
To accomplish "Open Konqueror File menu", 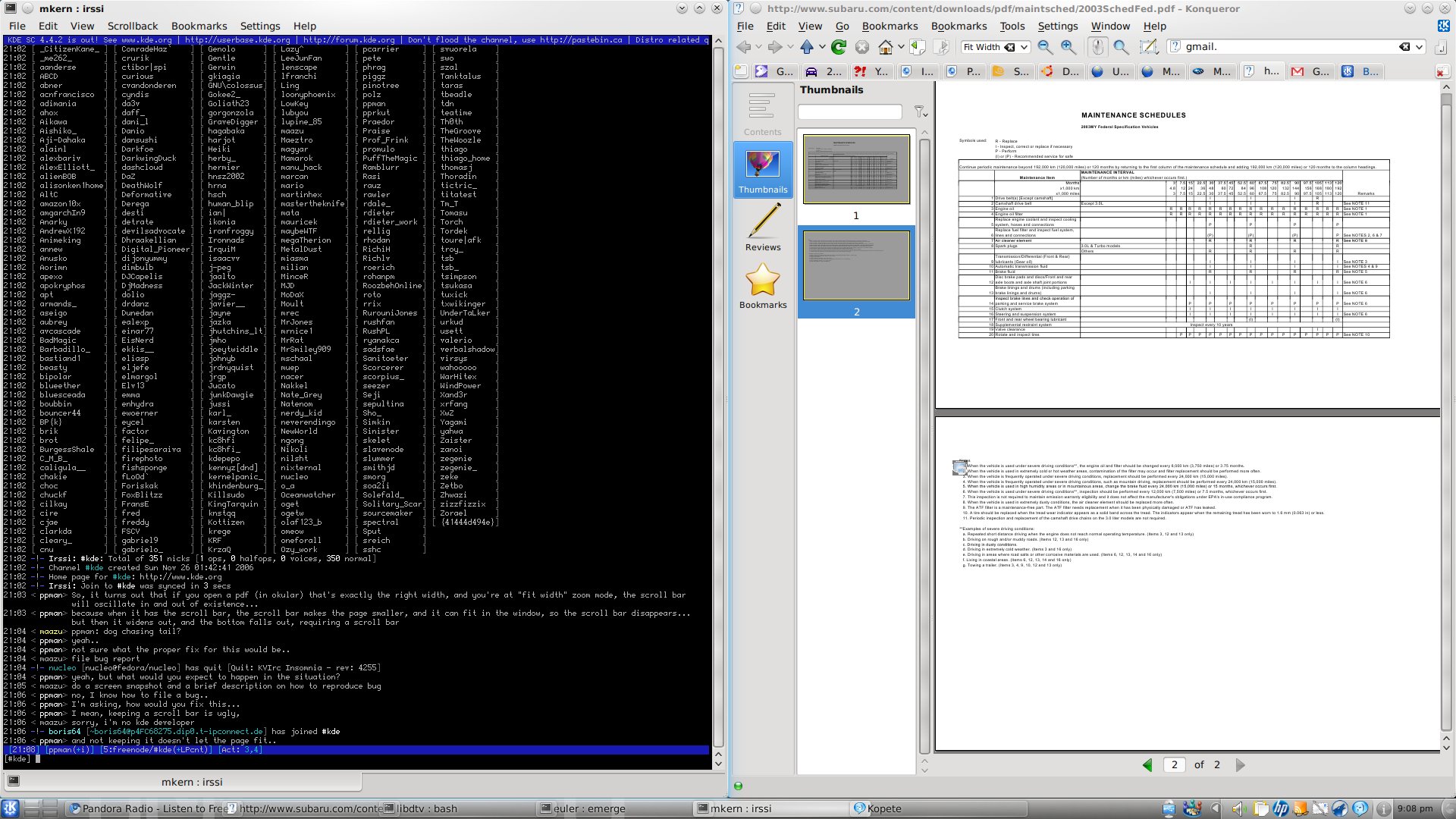I will [x=745, y=26].
